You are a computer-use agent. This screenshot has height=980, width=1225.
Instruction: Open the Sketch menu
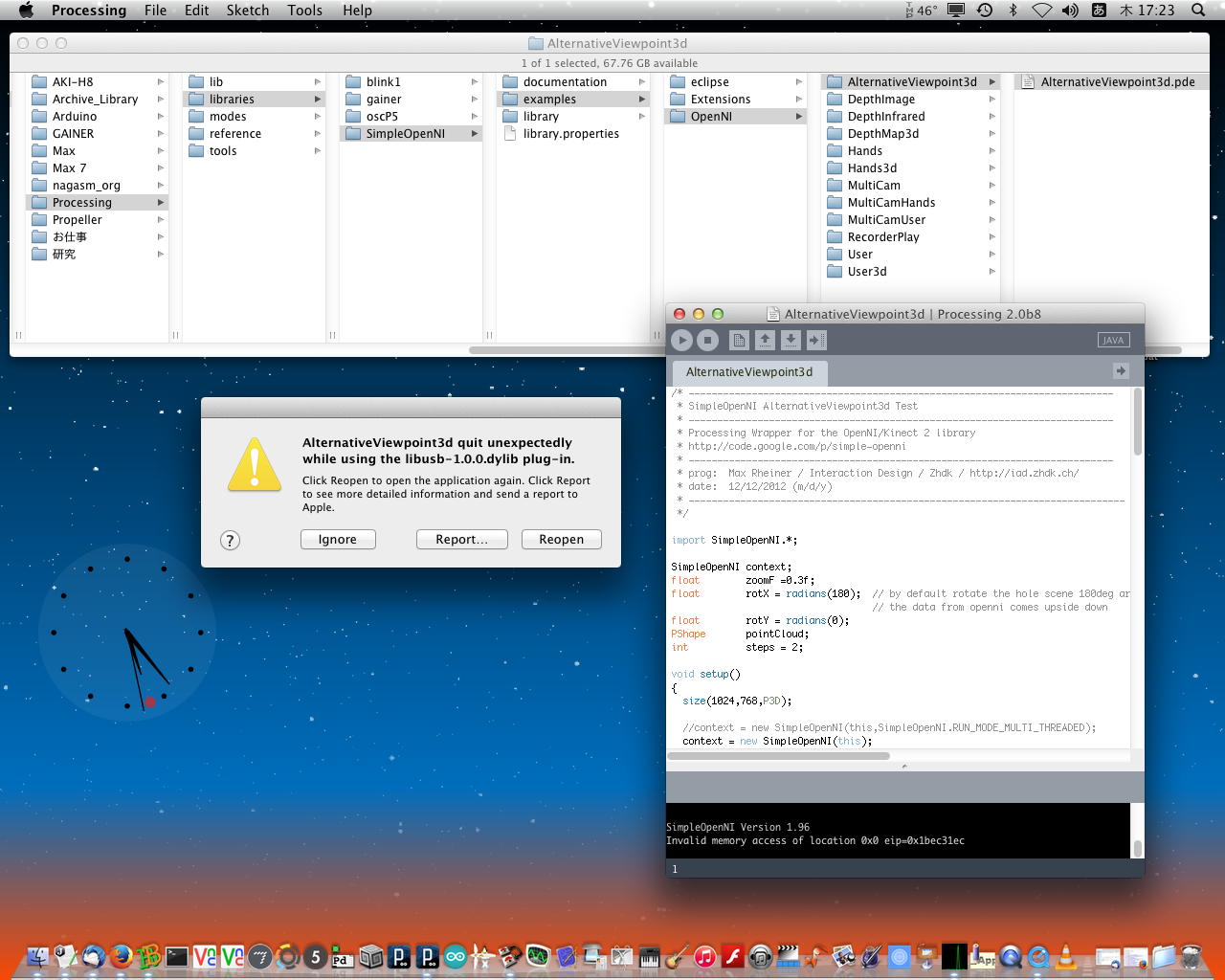tap(247, 11)
